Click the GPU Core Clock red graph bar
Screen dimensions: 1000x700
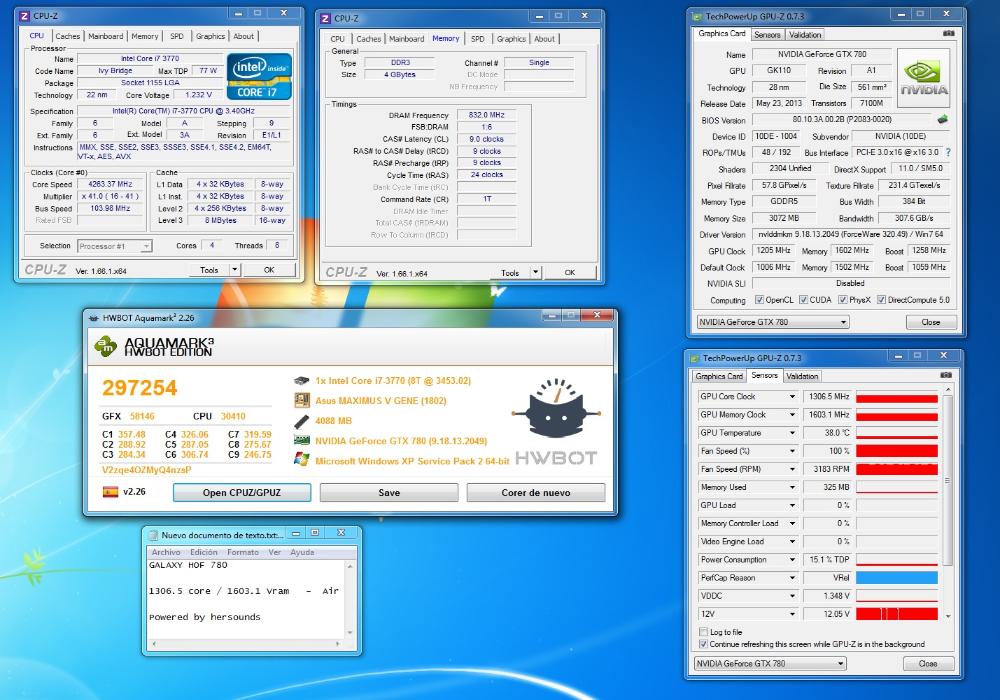[897, 397]
